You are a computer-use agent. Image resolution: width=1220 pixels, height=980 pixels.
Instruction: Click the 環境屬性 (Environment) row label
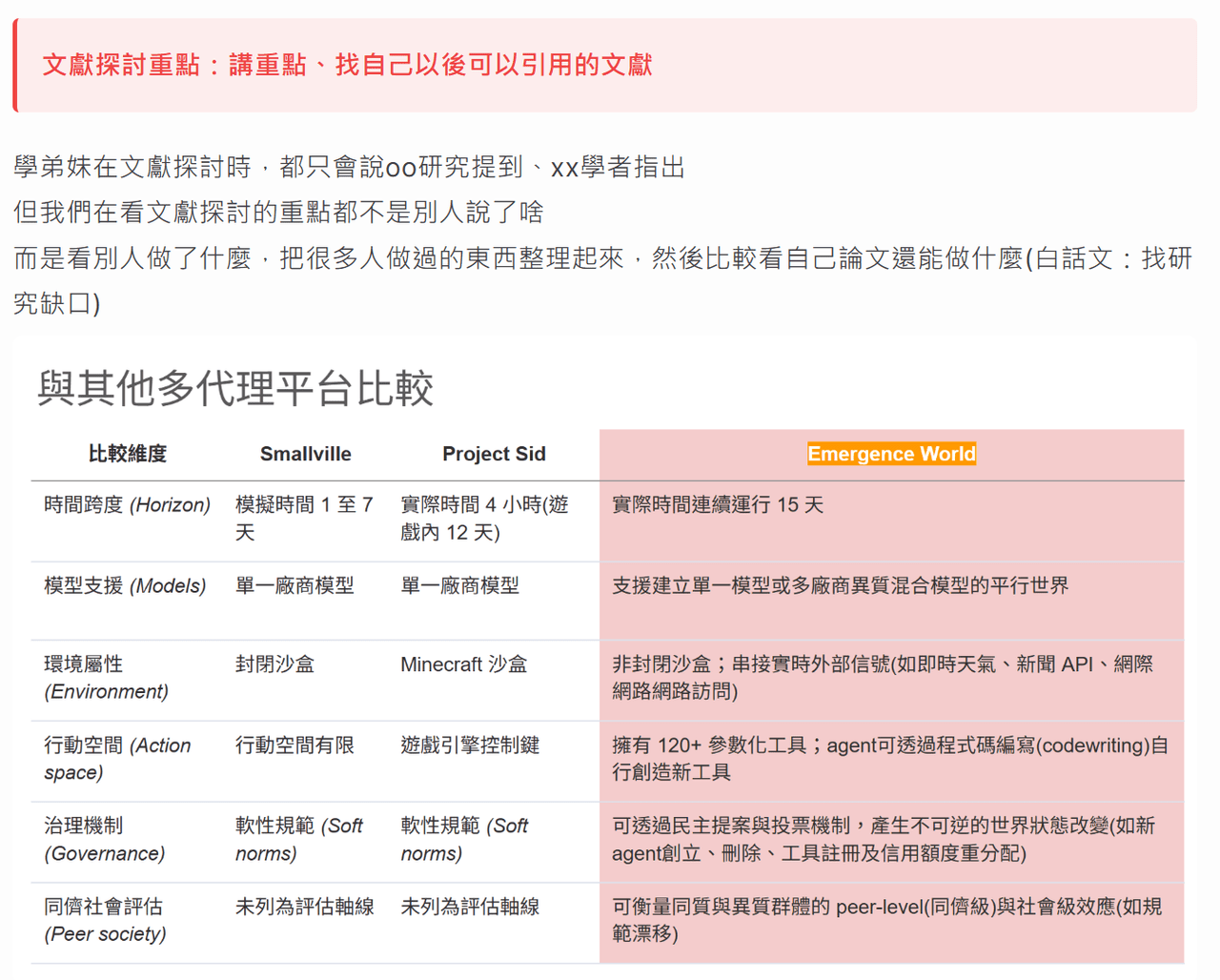106,678
